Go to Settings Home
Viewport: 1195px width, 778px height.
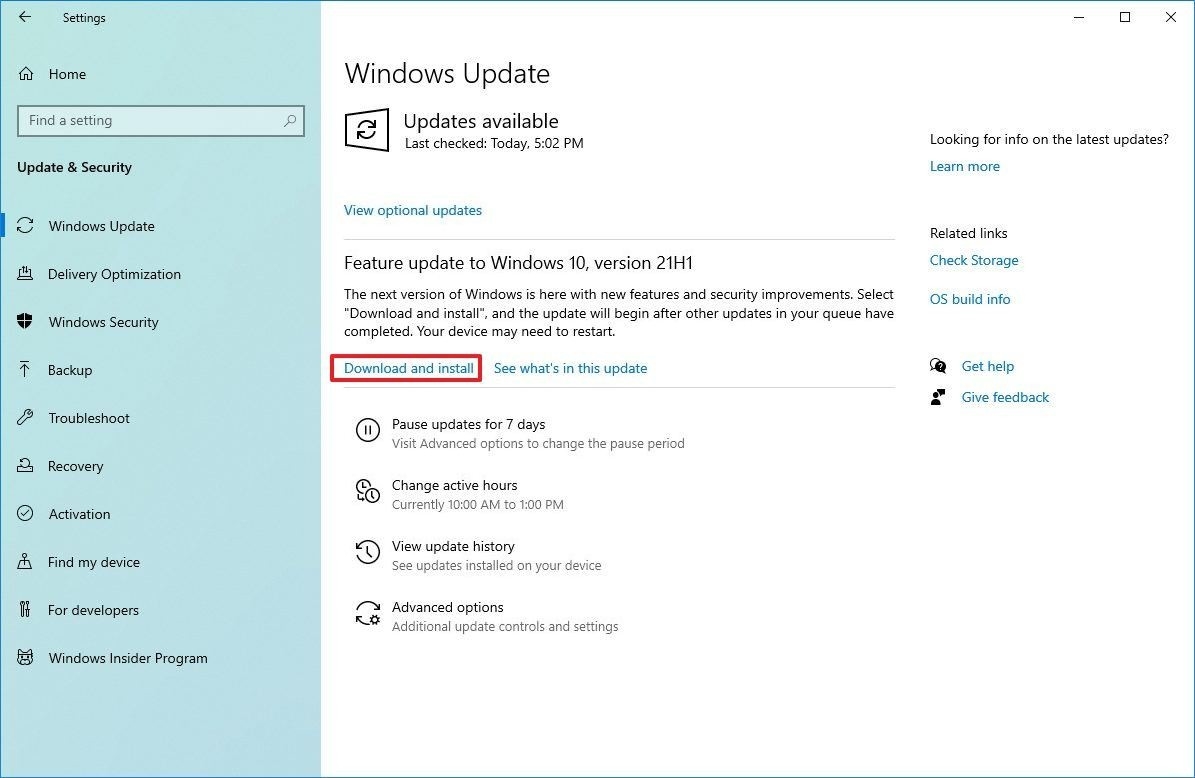[67, 74]
